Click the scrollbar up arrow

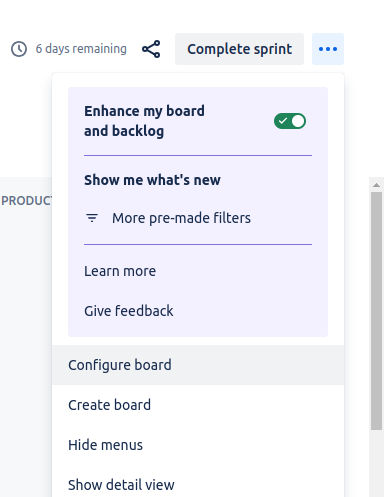(377, 185)
